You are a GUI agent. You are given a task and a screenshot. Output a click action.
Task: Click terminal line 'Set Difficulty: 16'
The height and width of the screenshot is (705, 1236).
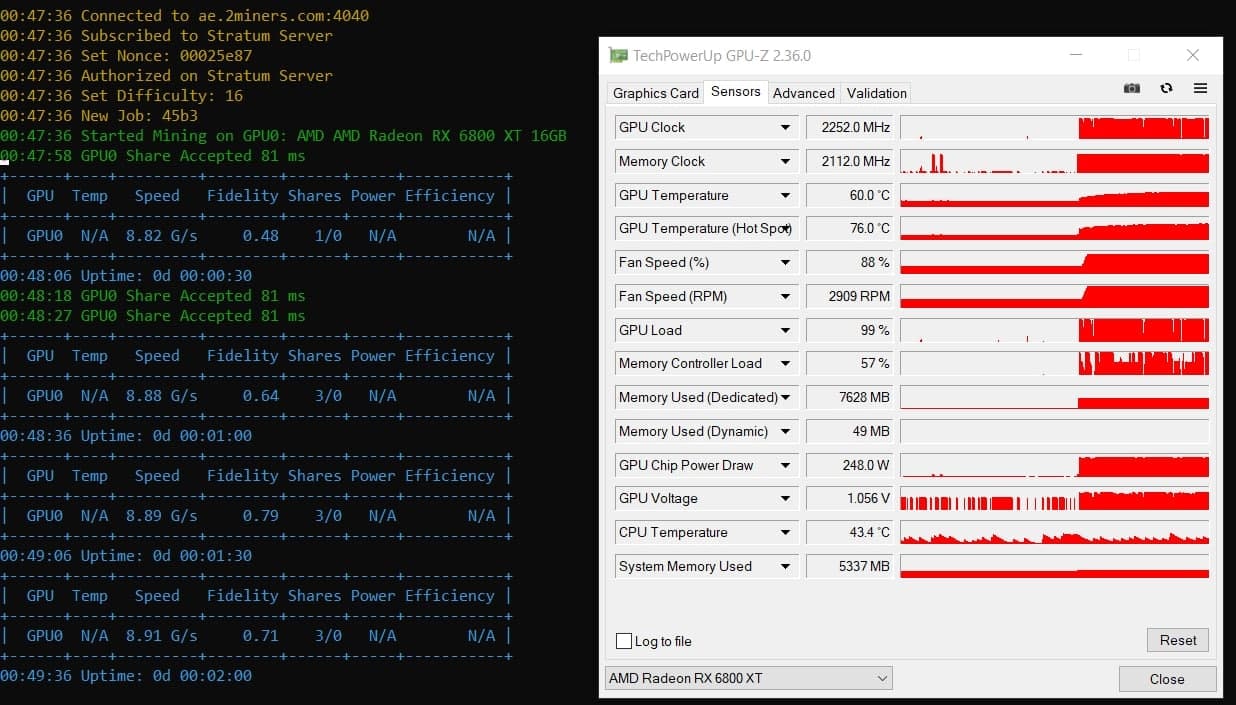121,95
